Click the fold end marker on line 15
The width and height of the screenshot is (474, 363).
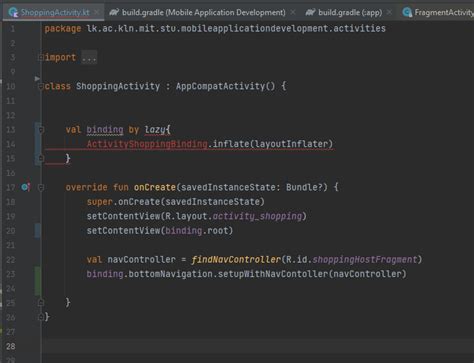point(41,158)
